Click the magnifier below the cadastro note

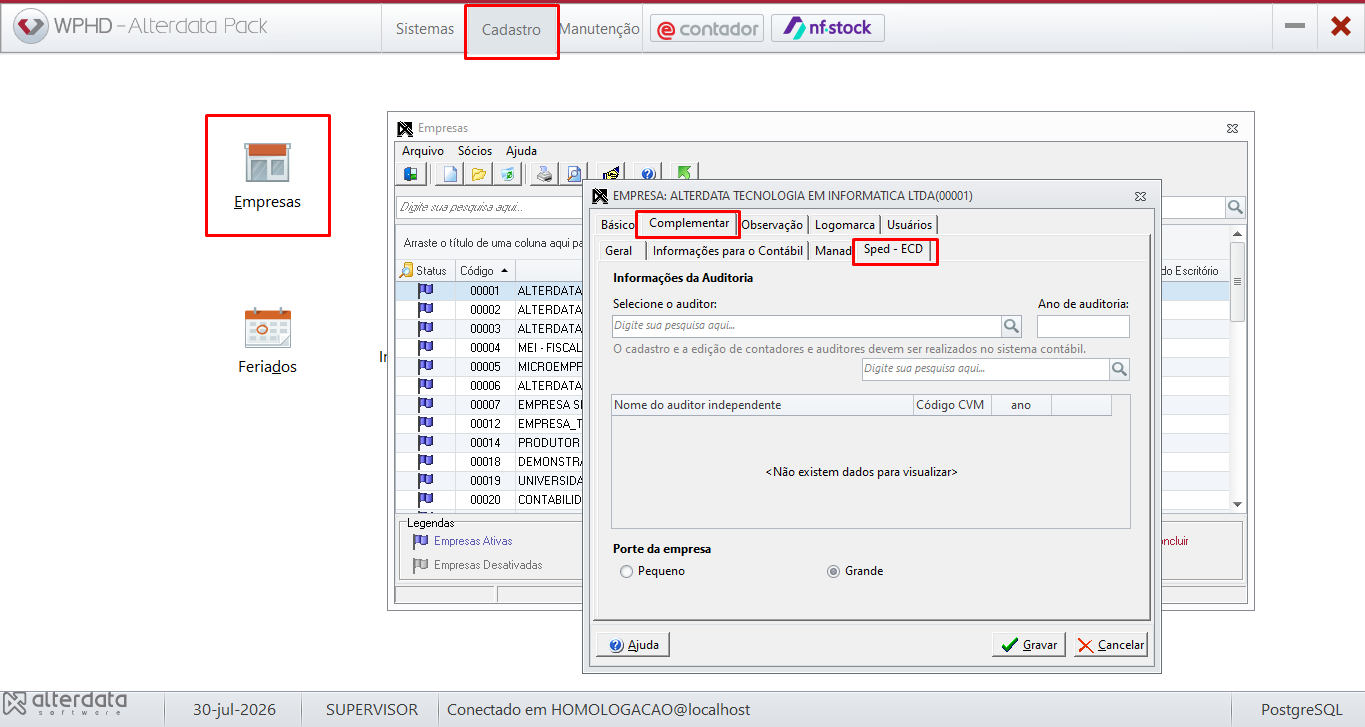pyautogui.click(x=1119, y=369)
